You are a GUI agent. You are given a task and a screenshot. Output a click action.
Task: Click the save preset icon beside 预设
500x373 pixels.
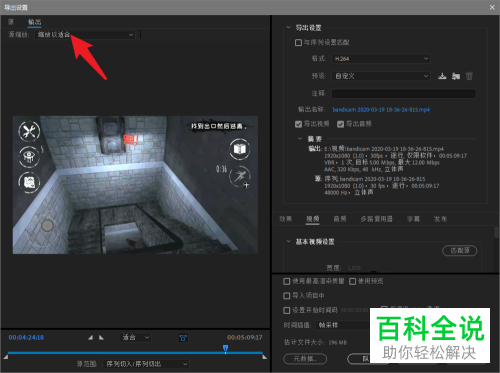click(442, 76)
